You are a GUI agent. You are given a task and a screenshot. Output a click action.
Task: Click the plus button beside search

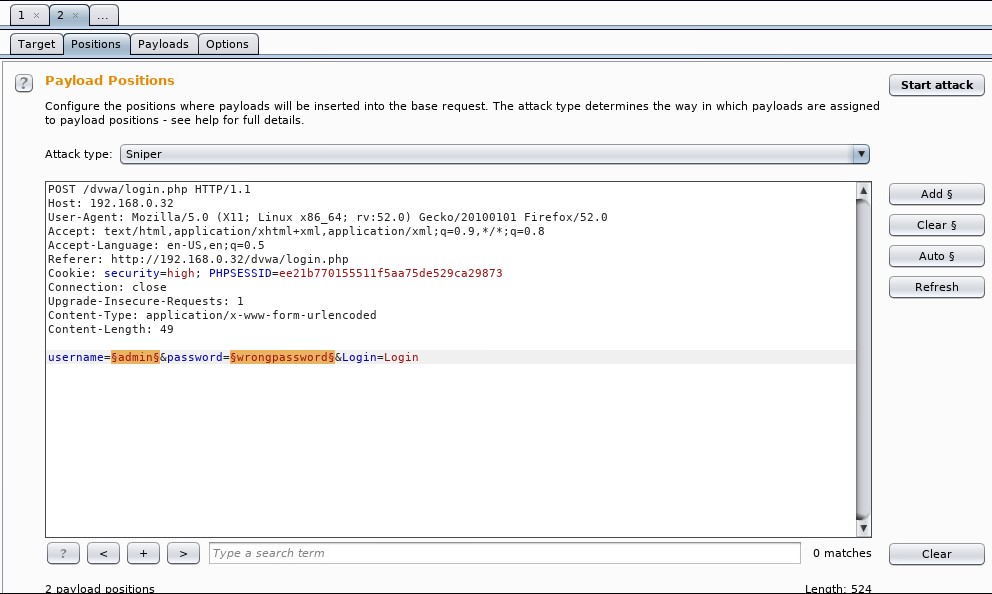pos(143,553)
